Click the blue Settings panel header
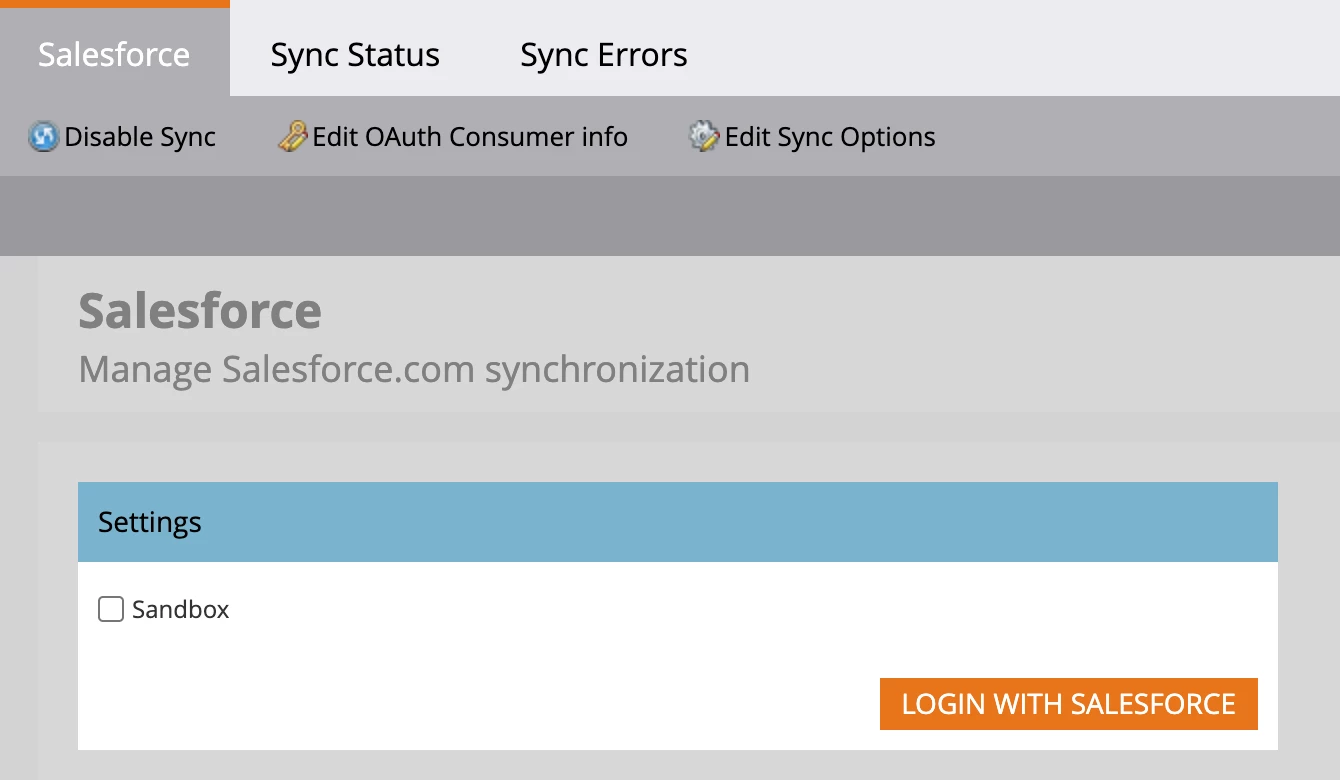The height and width of the screenshot is (780, 1340). pos(677,522)
